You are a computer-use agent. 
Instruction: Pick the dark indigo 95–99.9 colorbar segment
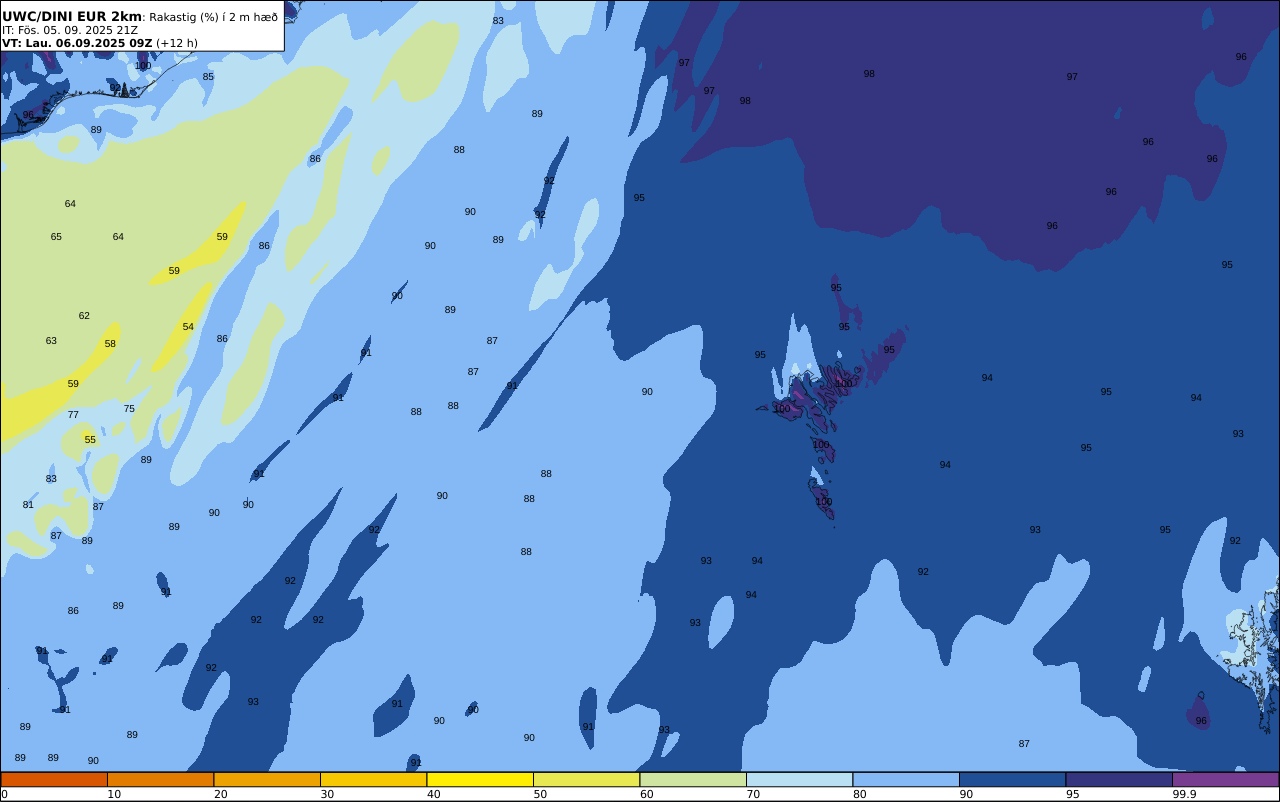1119,779
